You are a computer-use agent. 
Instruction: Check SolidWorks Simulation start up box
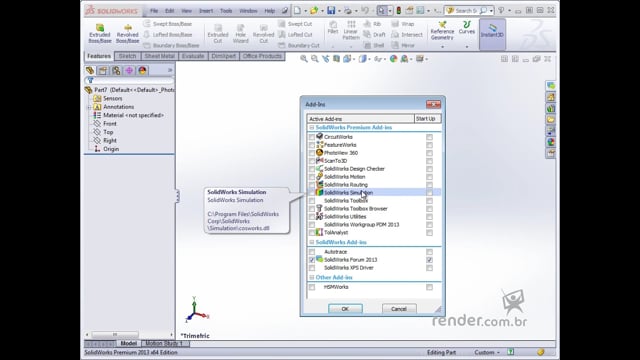429,193
